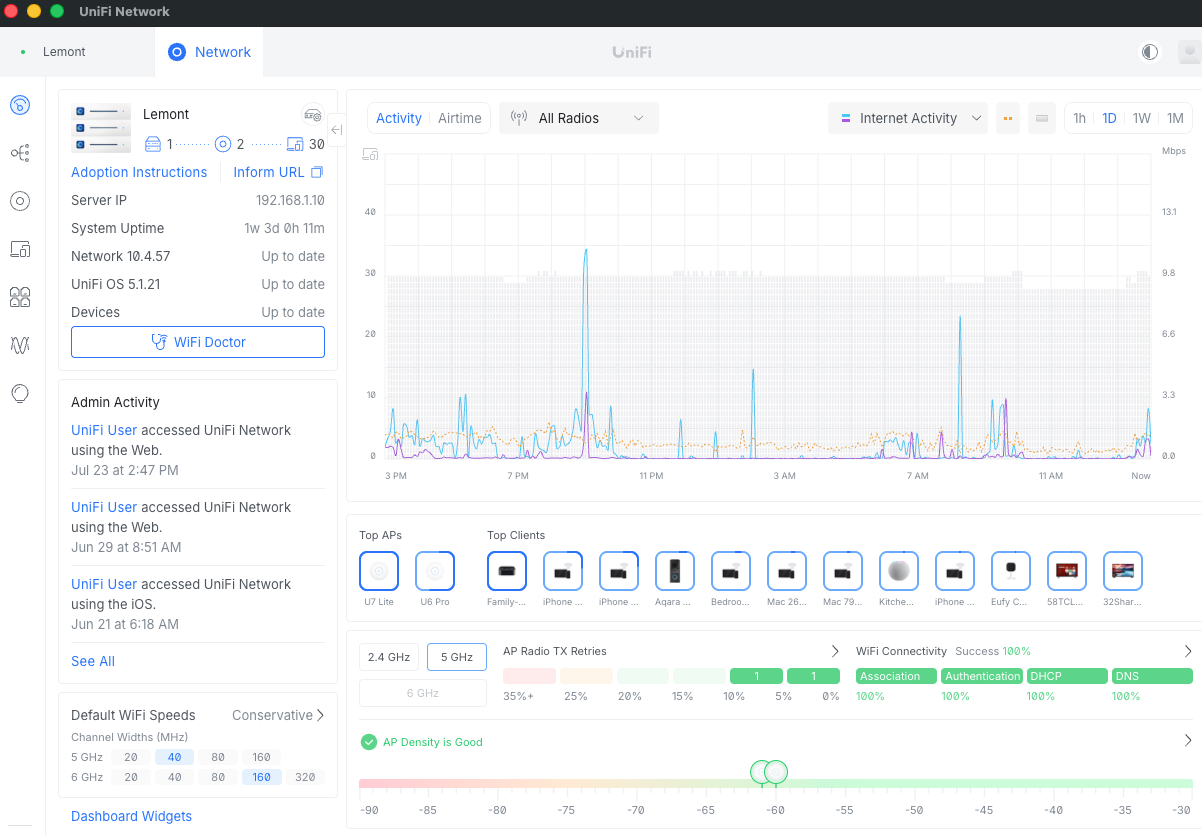Select the 1D time range

pyautogui.click(x=1110, y=118)
